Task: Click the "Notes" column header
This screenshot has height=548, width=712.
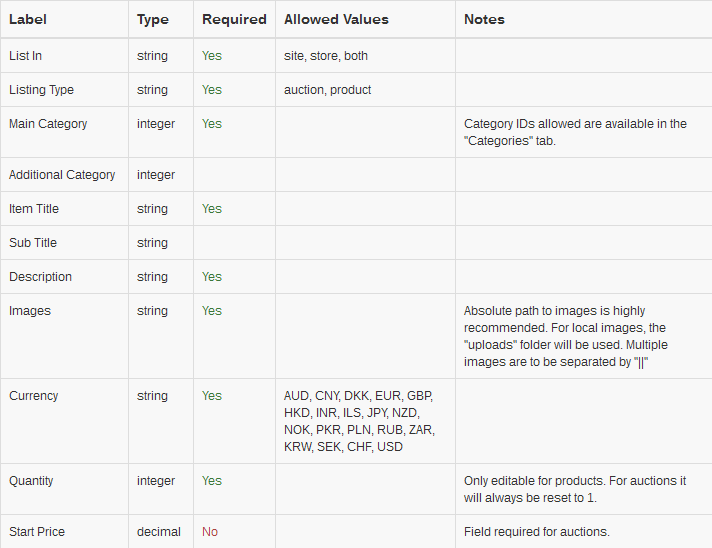Action: (484, 19)
